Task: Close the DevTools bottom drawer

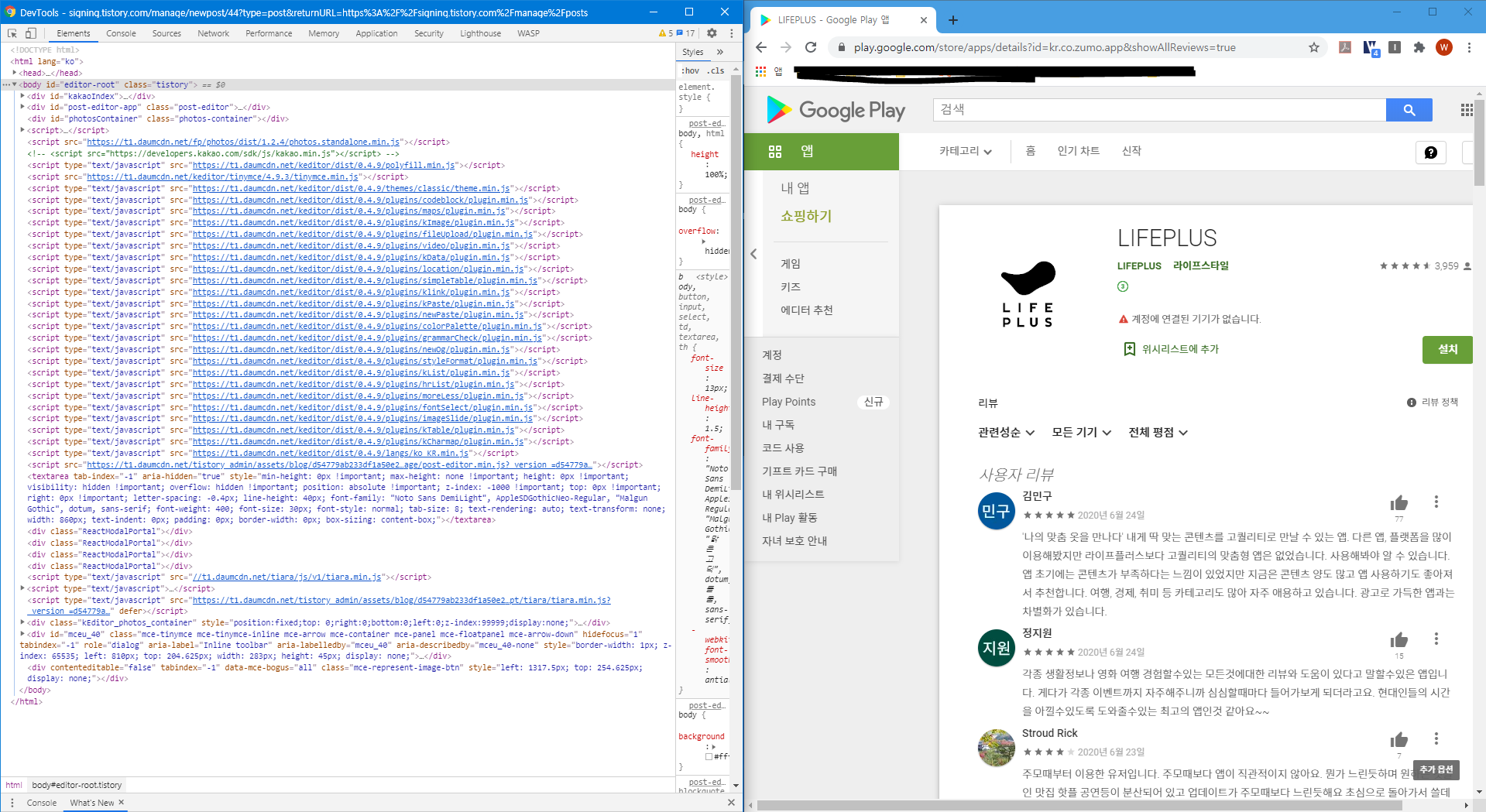Action: pyautogui.click(x=731, y=803)
